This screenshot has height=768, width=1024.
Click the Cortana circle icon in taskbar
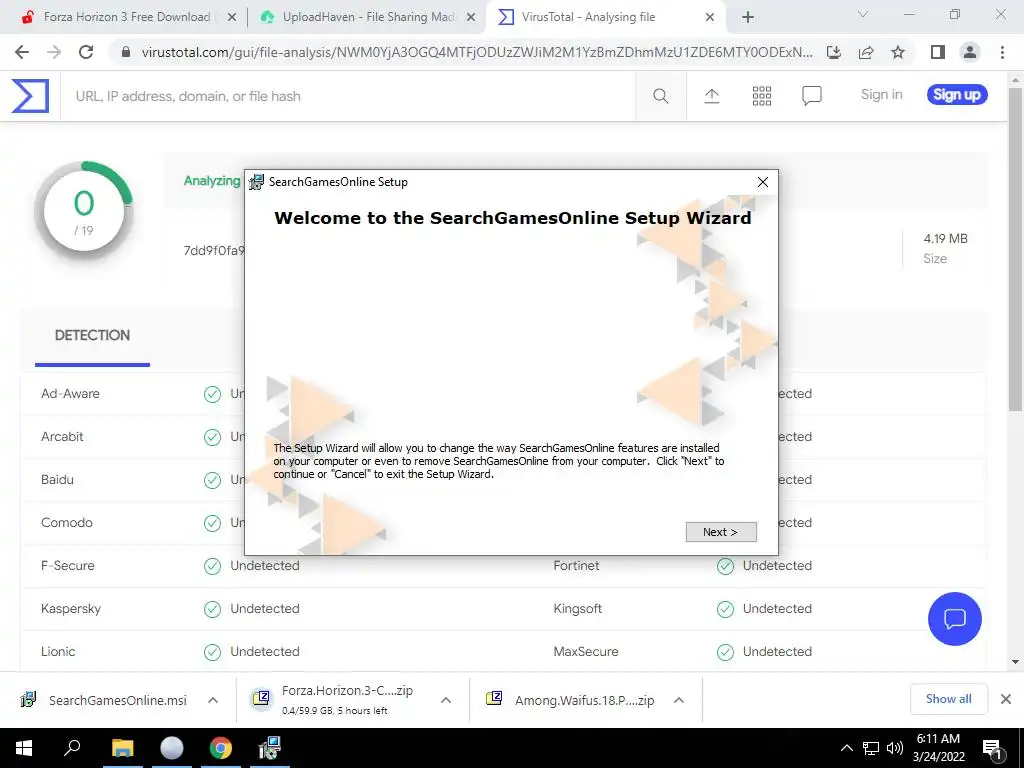172,748
